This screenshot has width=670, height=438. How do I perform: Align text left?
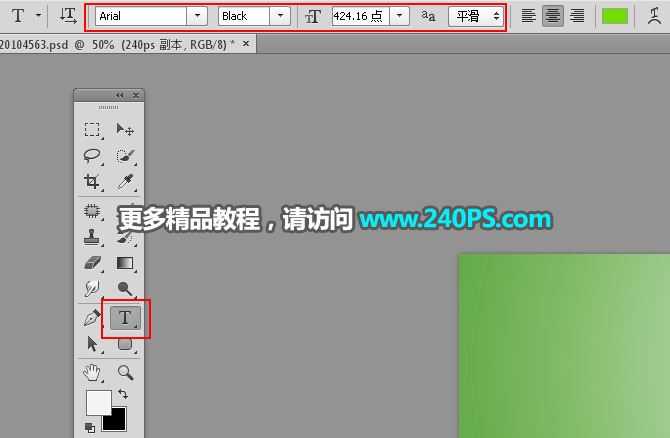pyautogui.click(x=529, y=16)
